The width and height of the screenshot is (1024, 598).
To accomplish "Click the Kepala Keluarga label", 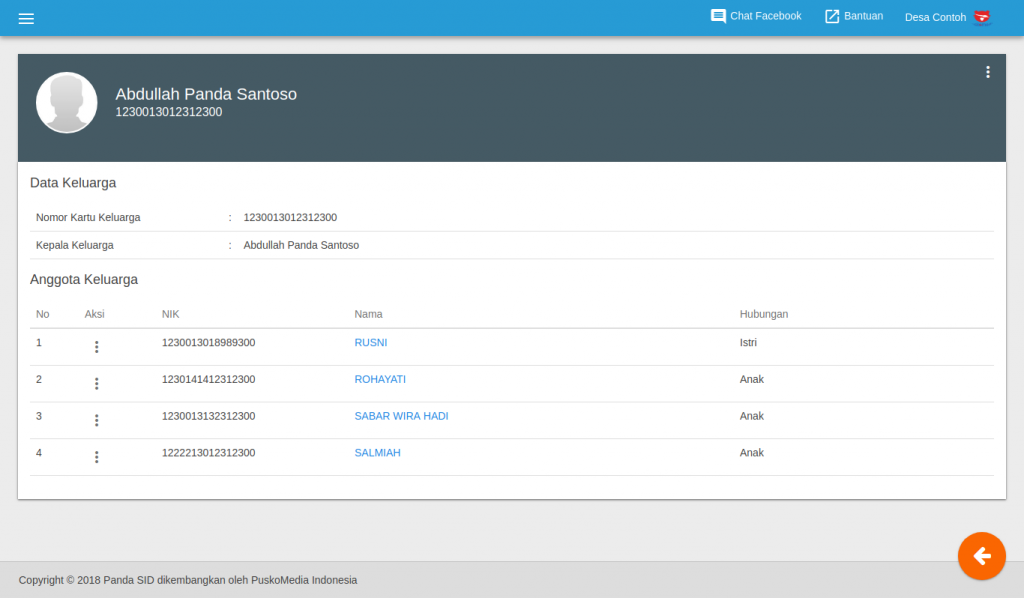I will [x=74, y=245].
